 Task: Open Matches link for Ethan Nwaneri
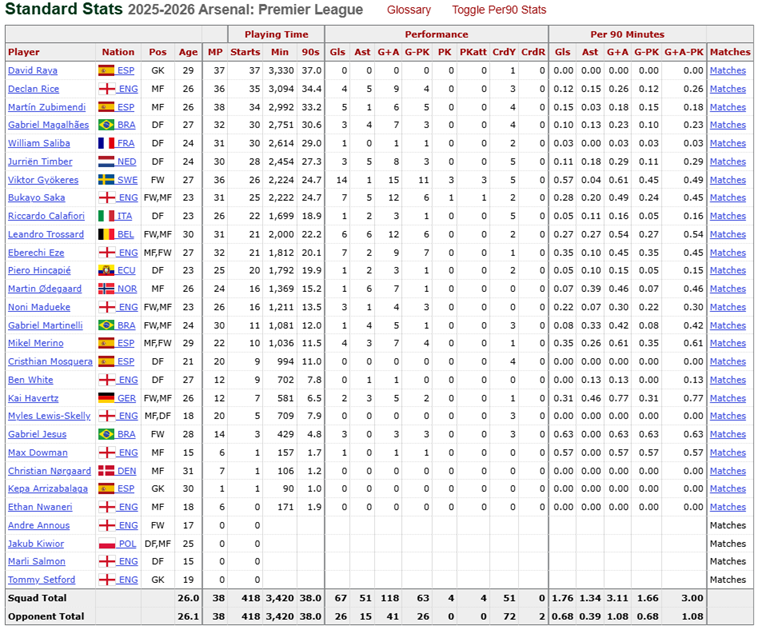[728, 507]
